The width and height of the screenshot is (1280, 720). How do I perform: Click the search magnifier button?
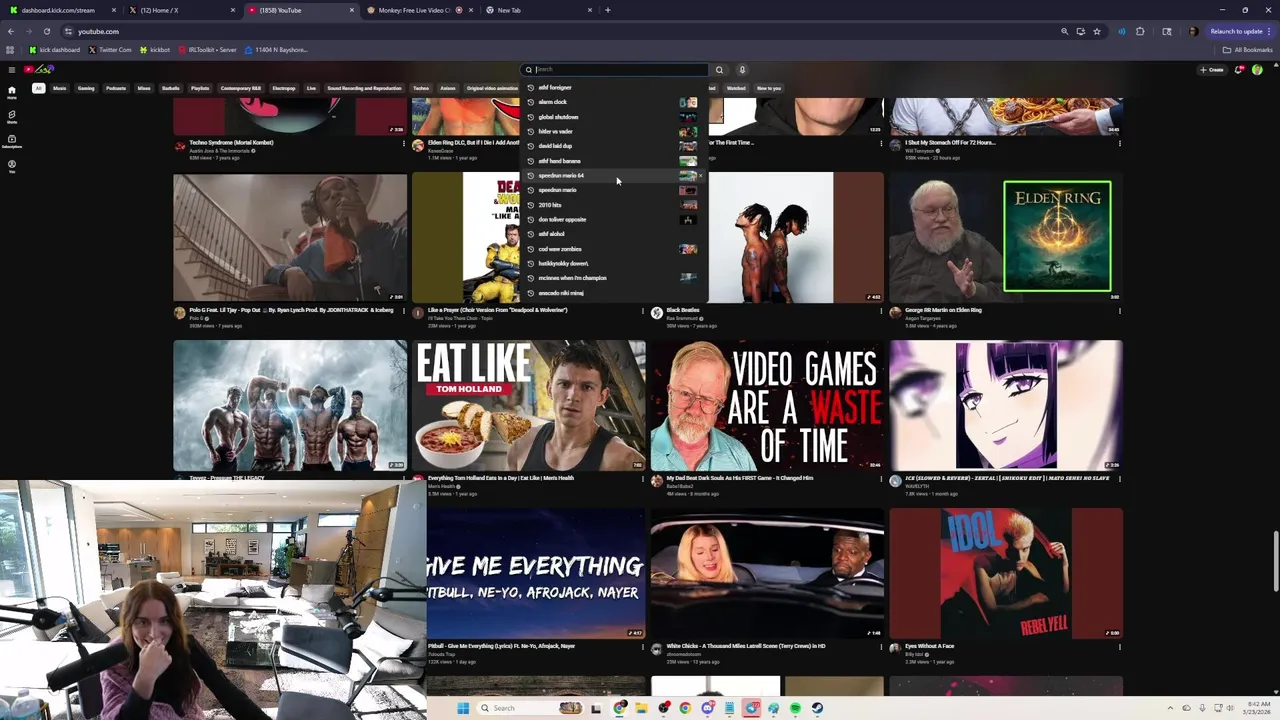tap(718, 70)
